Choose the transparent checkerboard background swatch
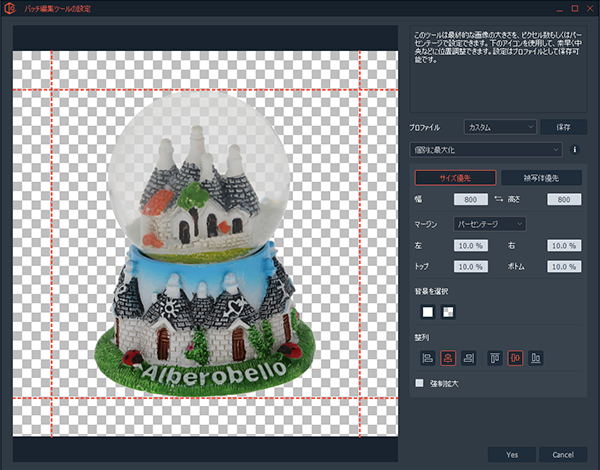The height and width of the screenshot is (470, 600). tap(449, 311)
